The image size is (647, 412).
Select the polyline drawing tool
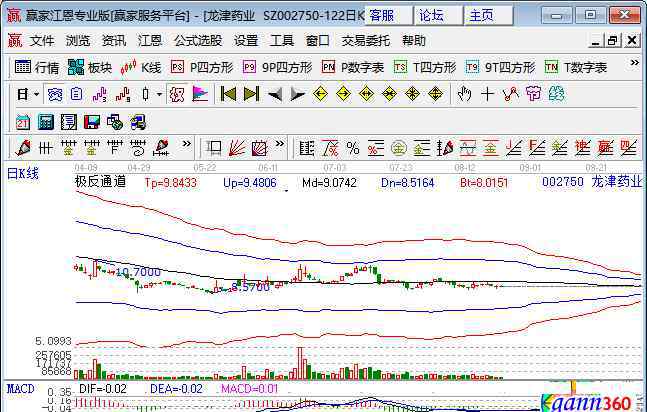[510, 95]
